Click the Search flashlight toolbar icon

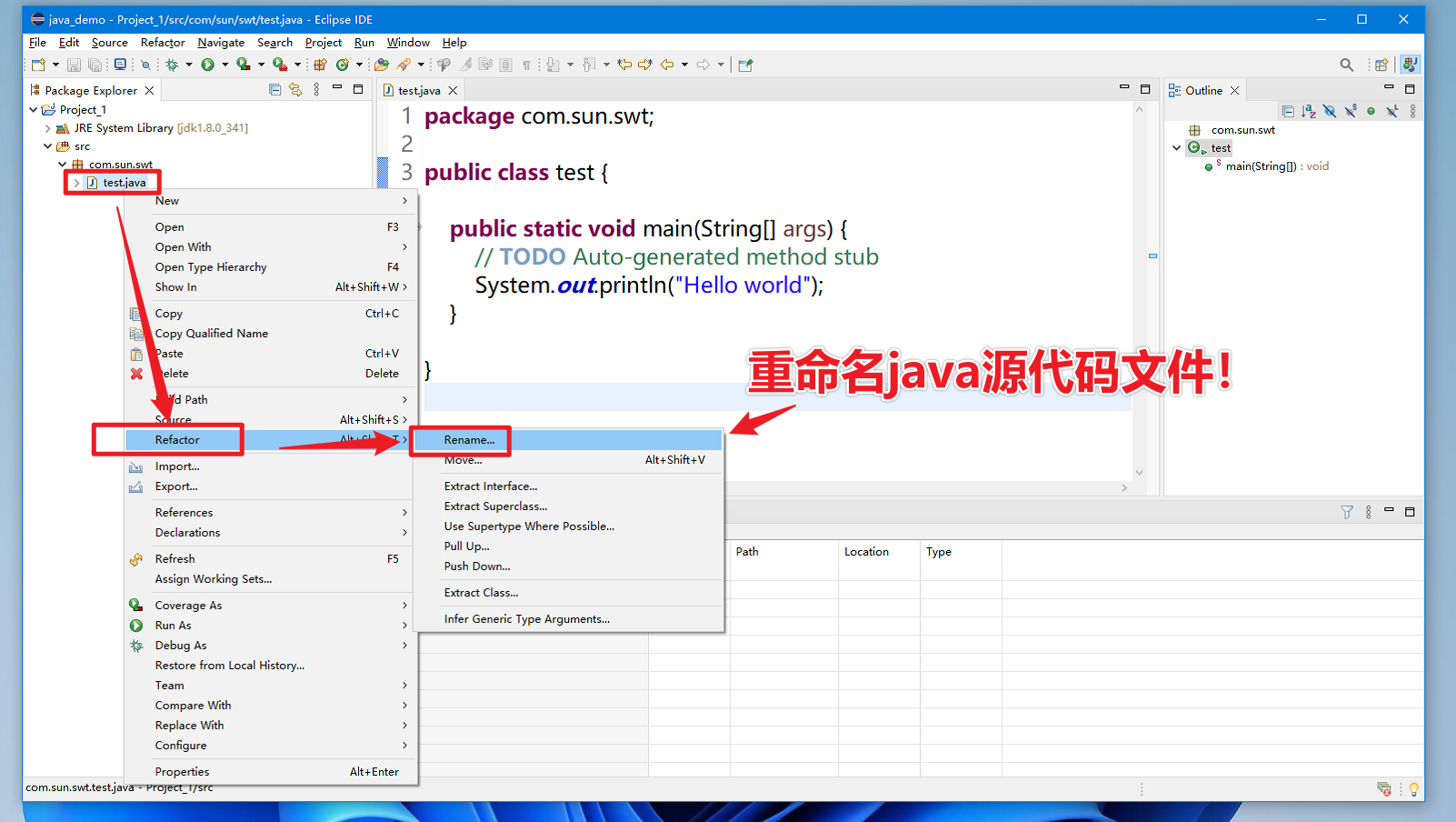[404, 65]
